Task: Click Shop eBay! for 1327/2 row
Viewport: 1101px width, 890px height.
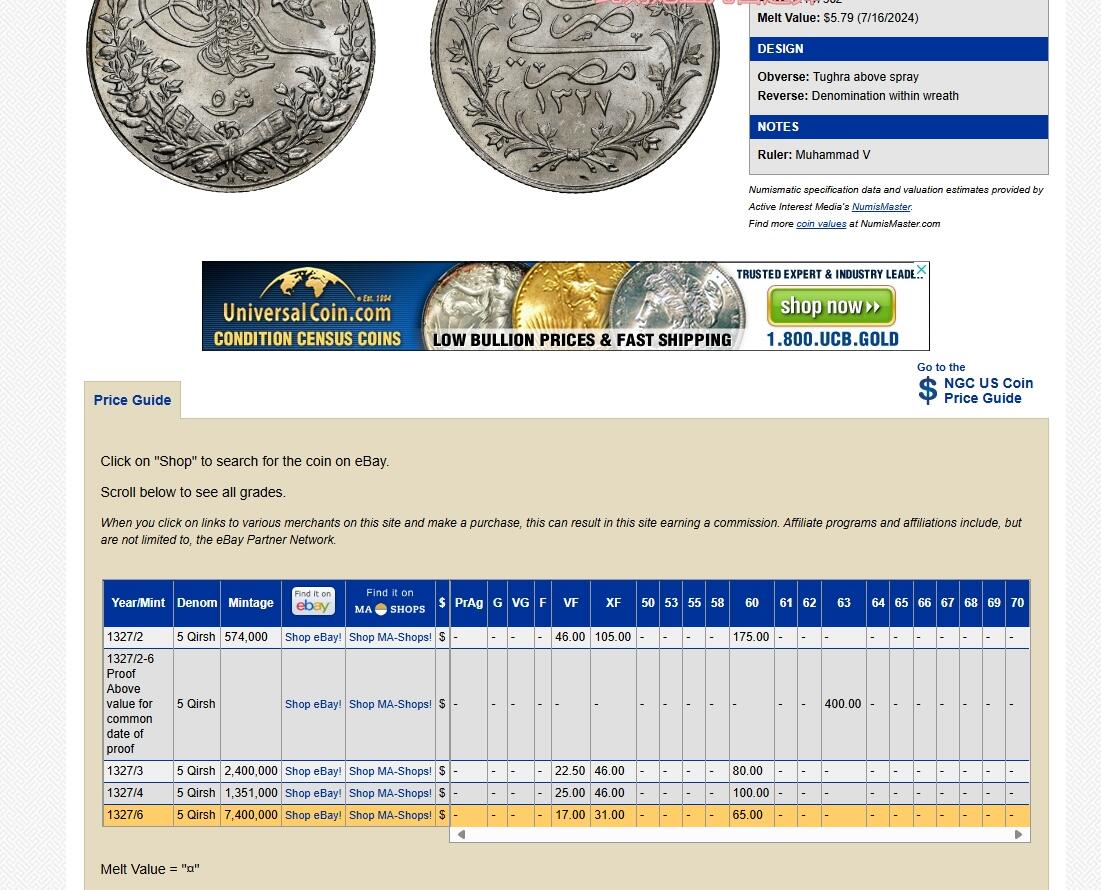Action: (313, 637)
